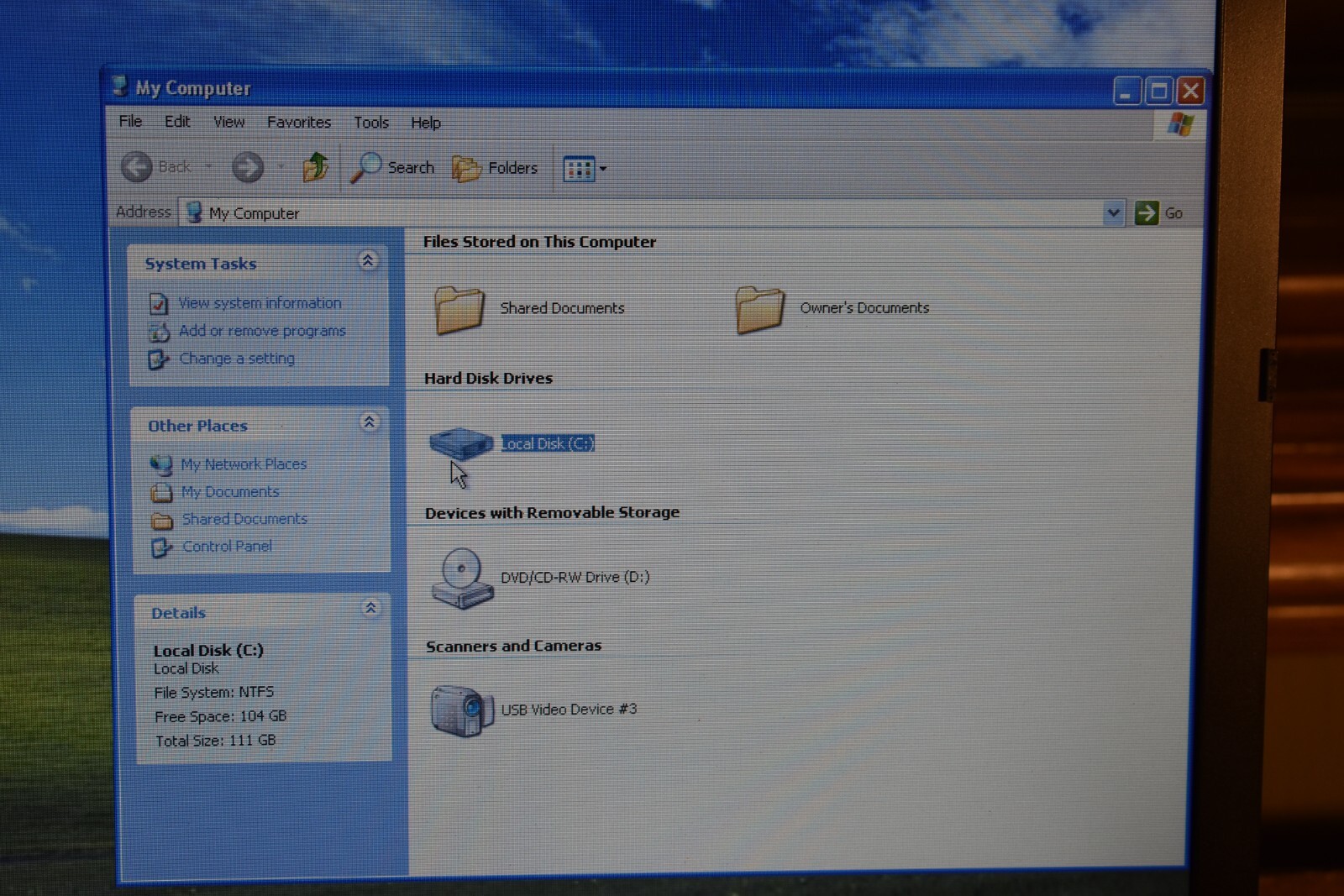Open the Search pane
Image resolution: width=1344 pixels, height=896 pixels.
point(392,167)
